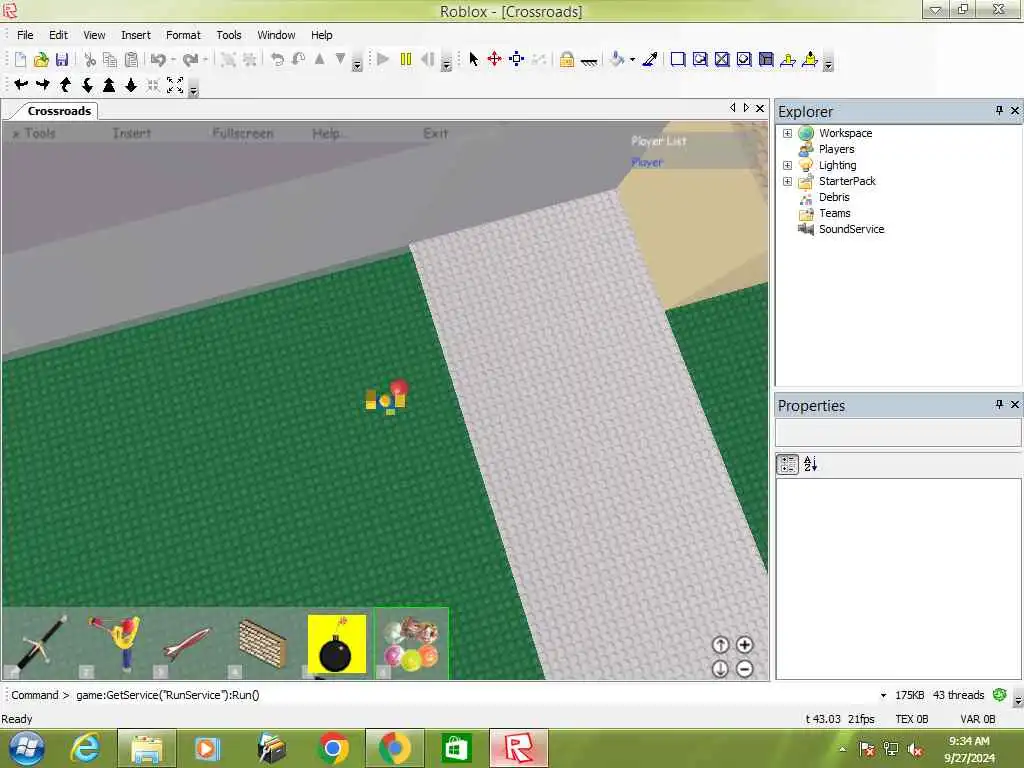Pan camera right with arrow icon
Viewport: 1024px width, 768px height.
tap(43, 84)
